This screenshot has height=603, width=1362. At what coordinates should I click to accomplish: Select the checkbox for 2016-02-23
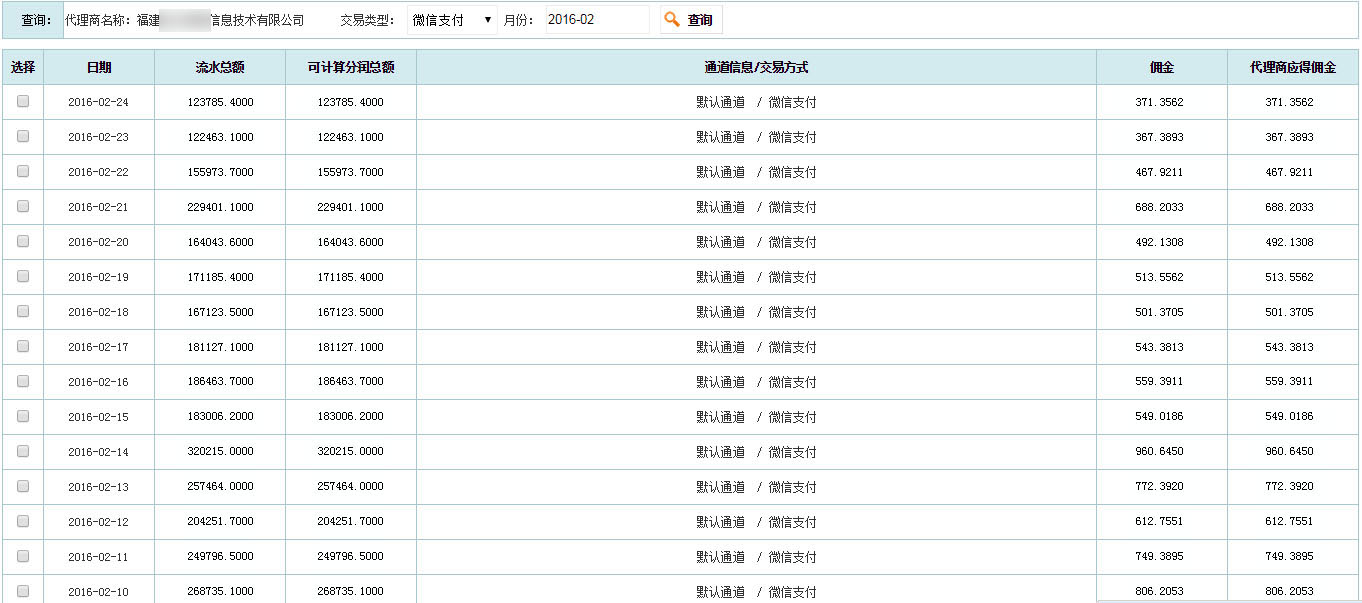[x=23, y=136]
